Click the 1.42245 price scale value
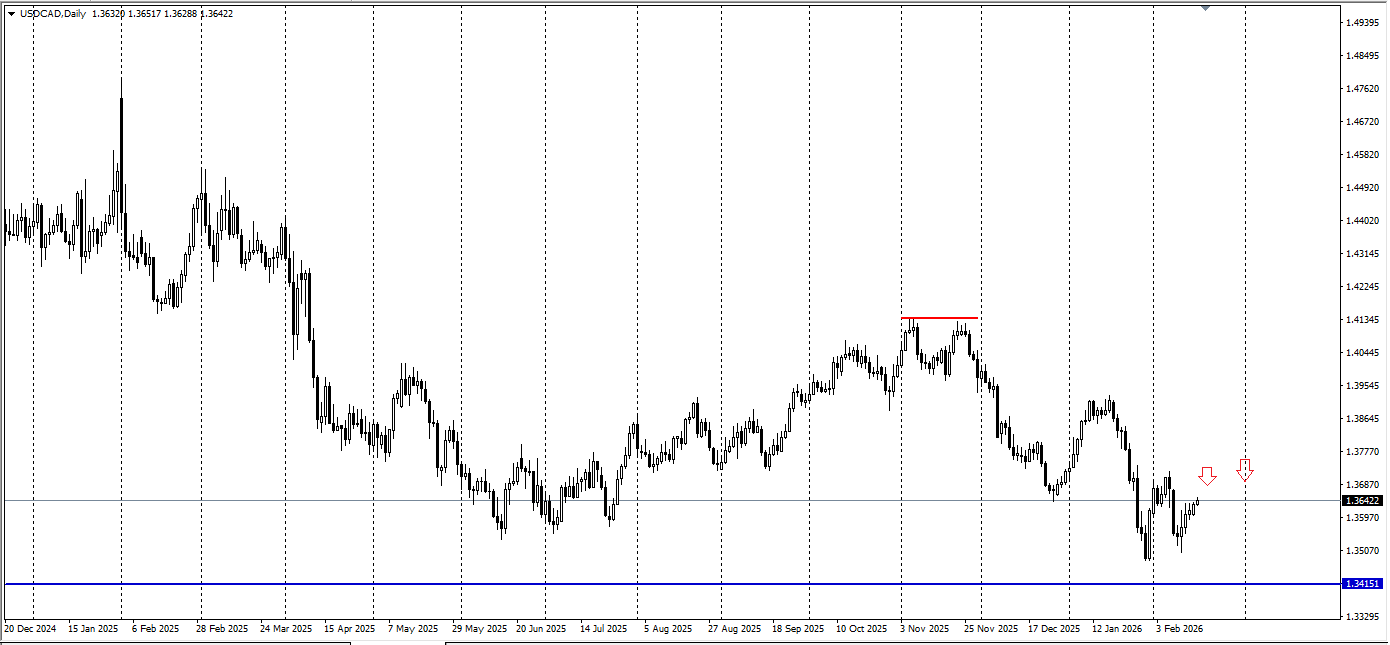The width and height of the screenshot is (1390, 645). (x=1364, y=287)
